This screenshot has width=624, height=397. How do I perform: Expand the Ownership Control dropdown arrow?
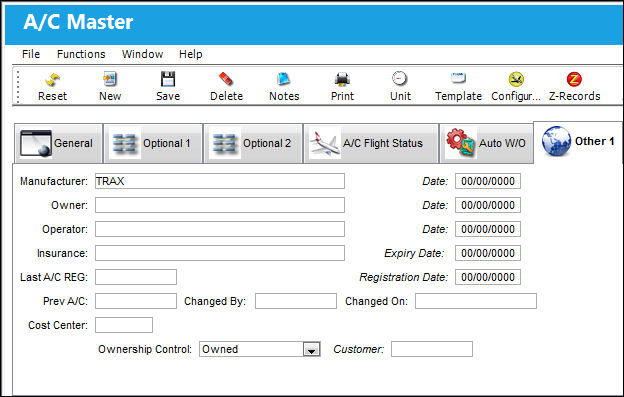(312, 350)
